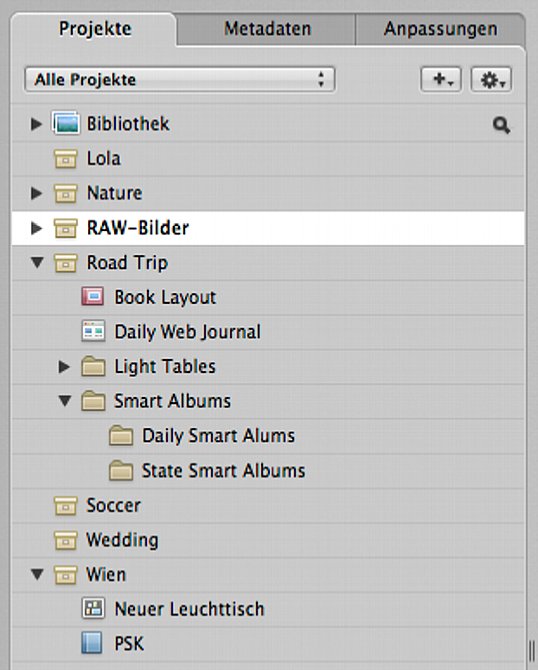
Task: Select the Soccer project icon
Action: click(x=66, y=505)
